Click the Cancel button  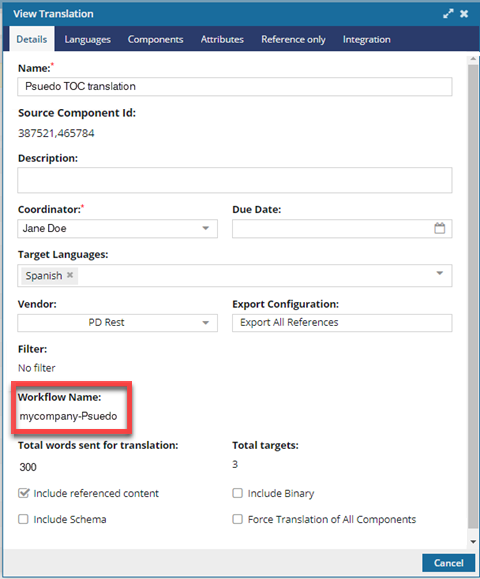(448, 563)
